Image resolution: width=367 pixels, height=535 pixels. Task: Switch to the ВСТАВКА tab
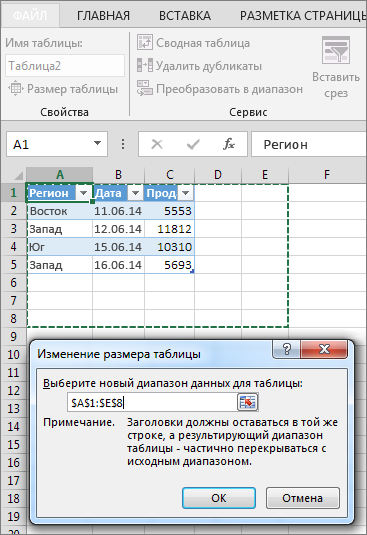[185, 16]
